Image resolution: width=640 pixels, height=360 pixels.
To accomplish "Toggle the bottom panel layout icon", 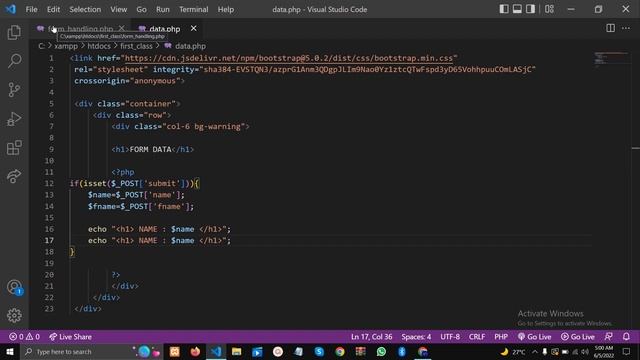I will tap(517, 9).
